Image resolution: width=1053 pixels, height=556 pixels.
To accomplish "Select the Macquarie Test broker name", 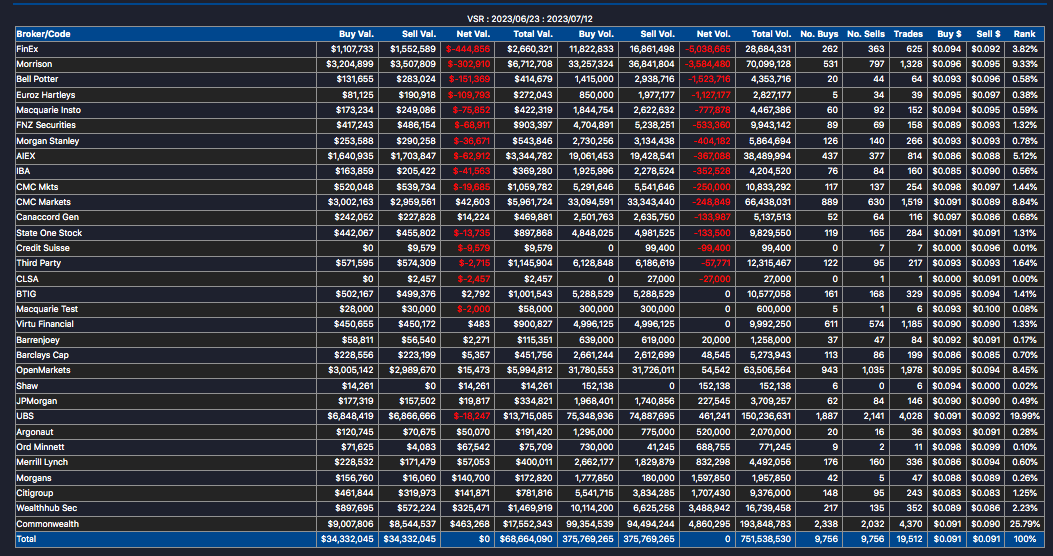I will click(x=47, y=309).
